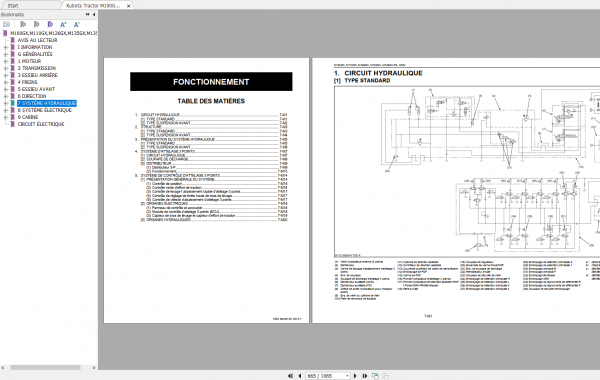
Task: Click the second gray bookmark flag icon
Action: tap(36, 24)
